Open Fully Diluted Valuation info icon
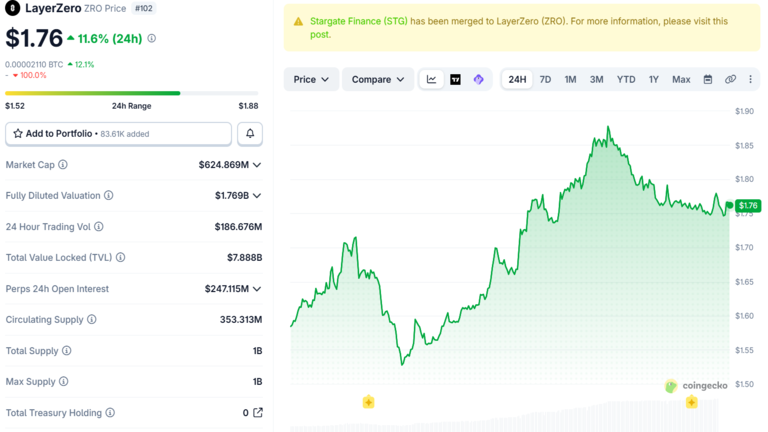Image resolution: width=768 pixels, height=432 pixels. pos(109,195)
